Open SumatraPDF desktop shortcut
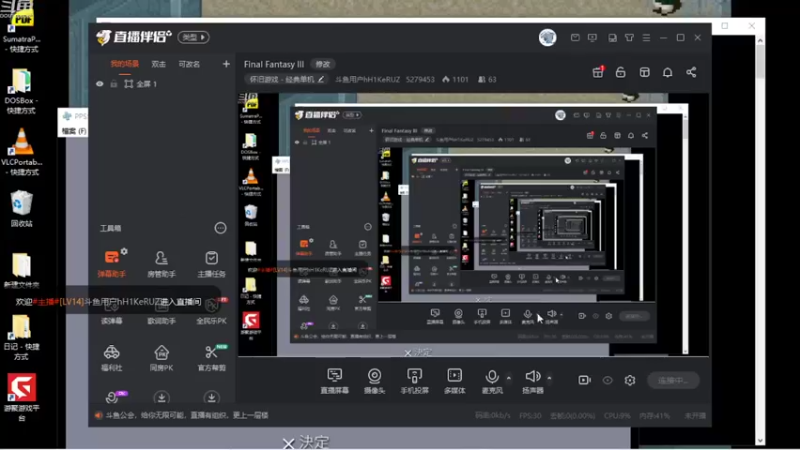 [x=21, y=28]
